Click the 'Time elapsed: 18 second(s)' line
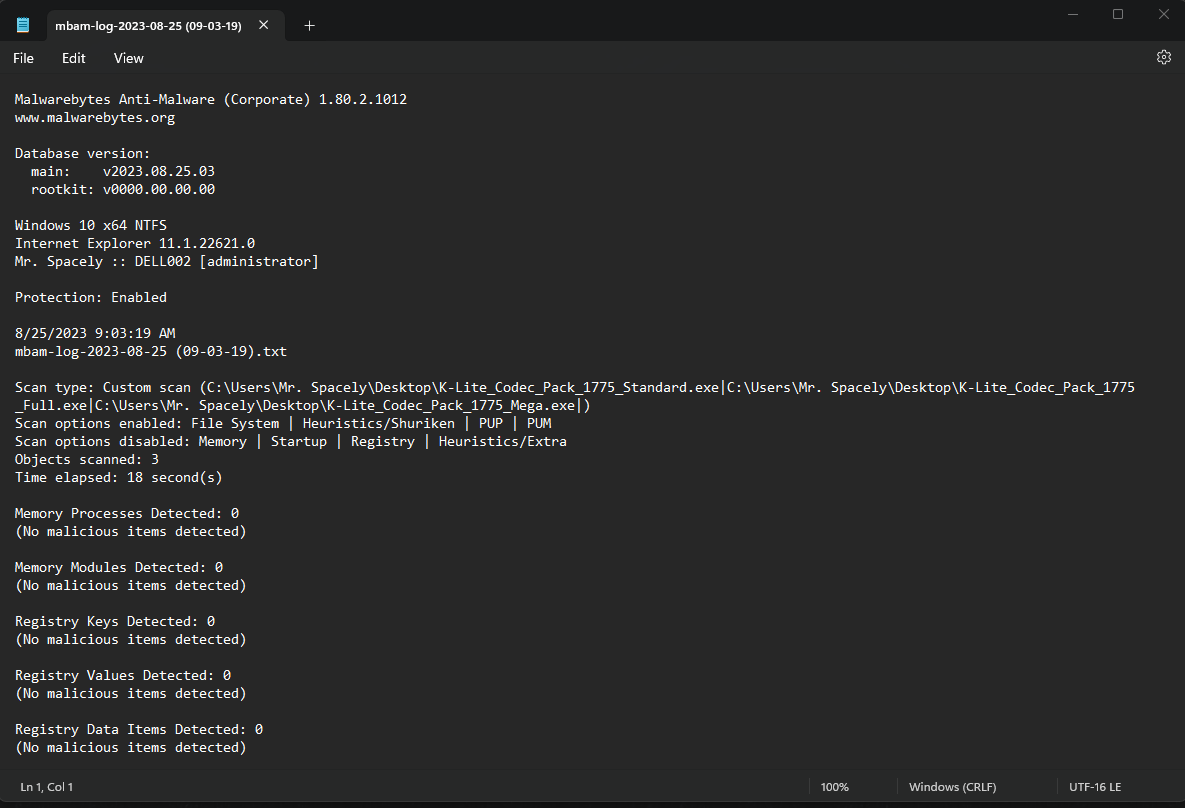The image size is (1185, 808). [119, 478]
